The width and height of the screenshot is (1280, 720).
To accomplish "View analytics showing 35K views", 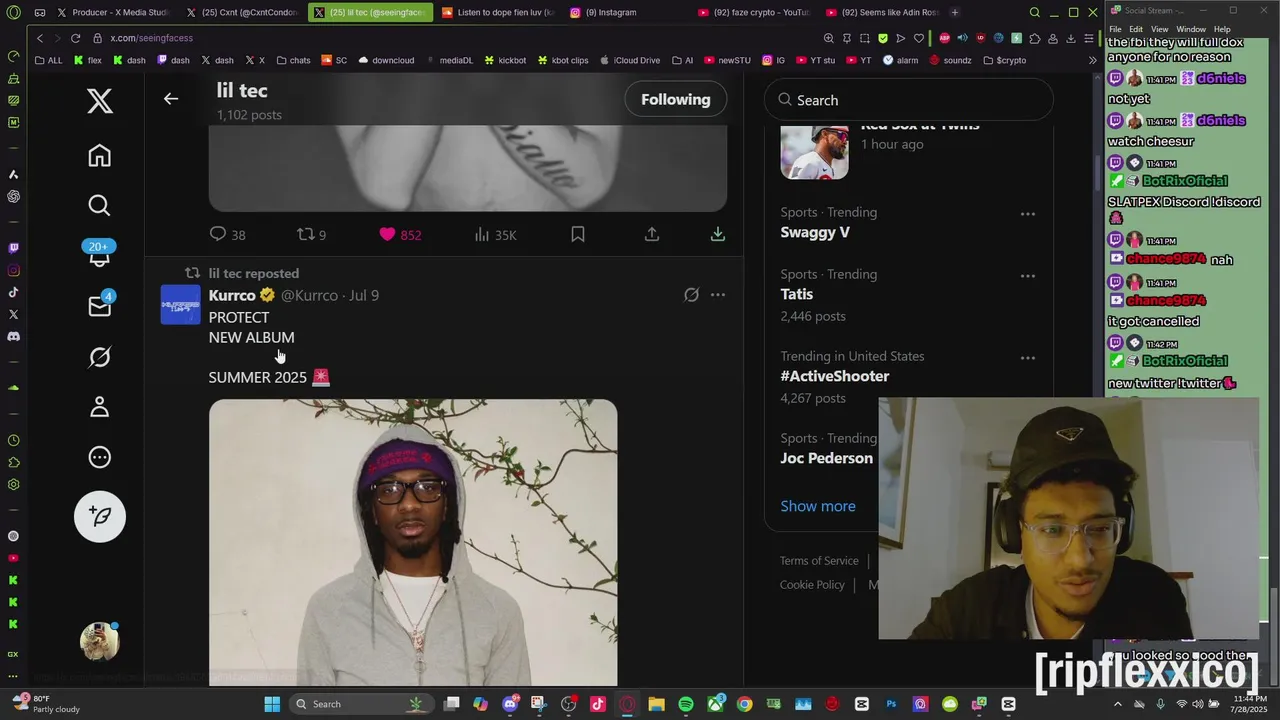I will (495, 234).
